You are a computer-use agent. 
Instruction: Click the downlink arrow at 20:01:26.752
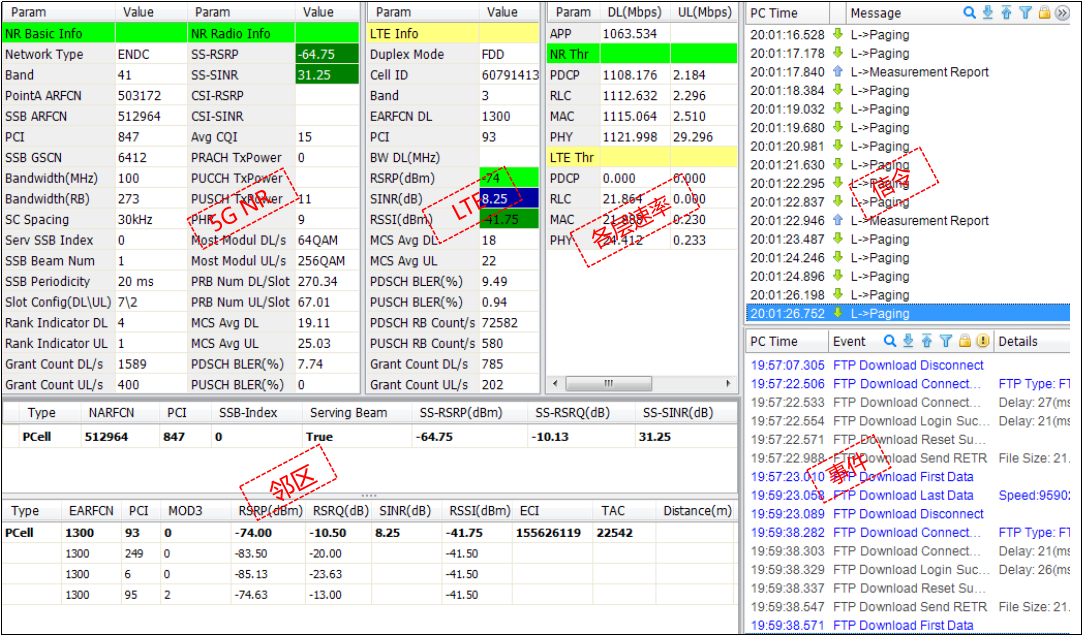pos(839,313)
